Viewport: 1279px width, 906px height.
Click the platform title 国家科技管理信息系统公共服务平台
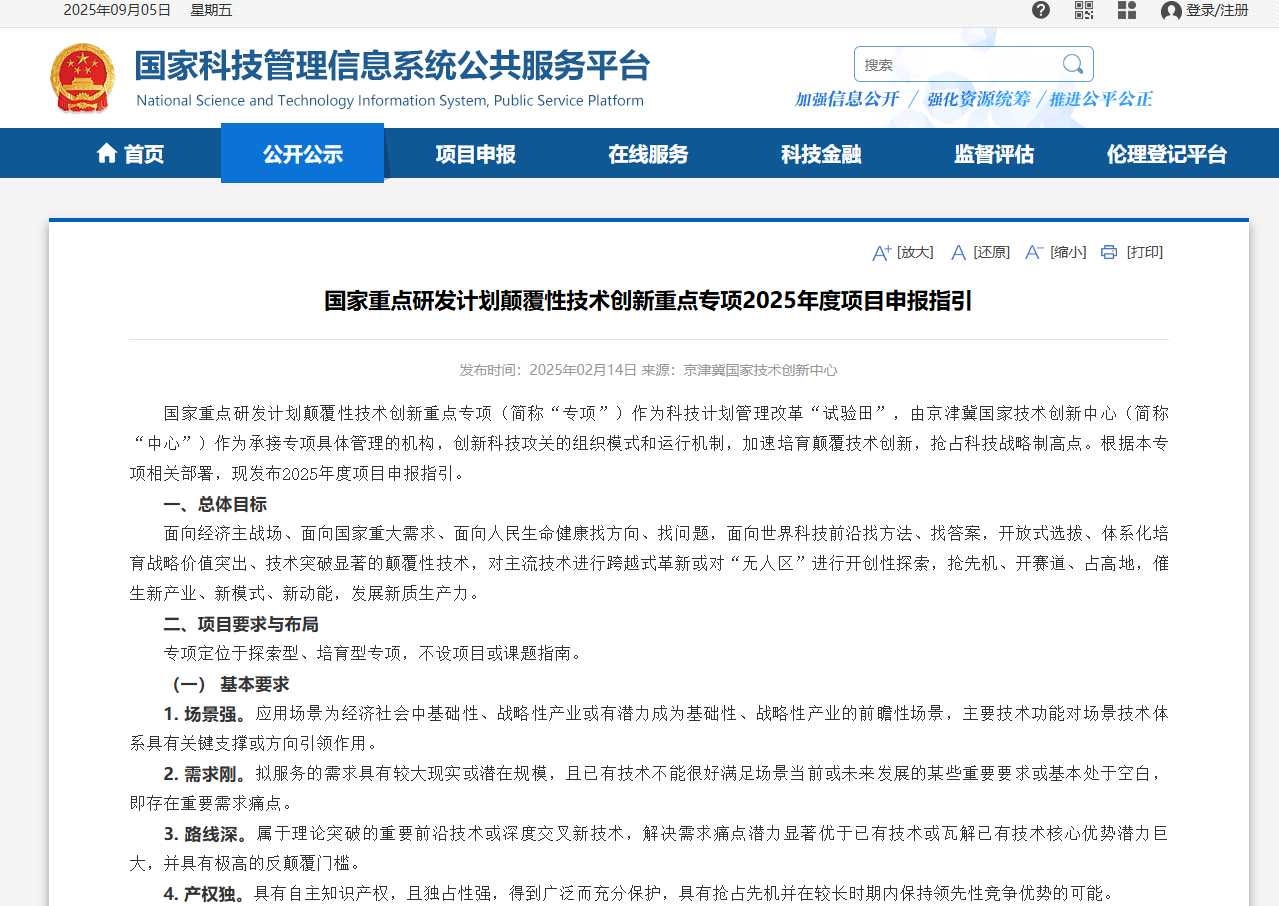(x=392, y=66)
